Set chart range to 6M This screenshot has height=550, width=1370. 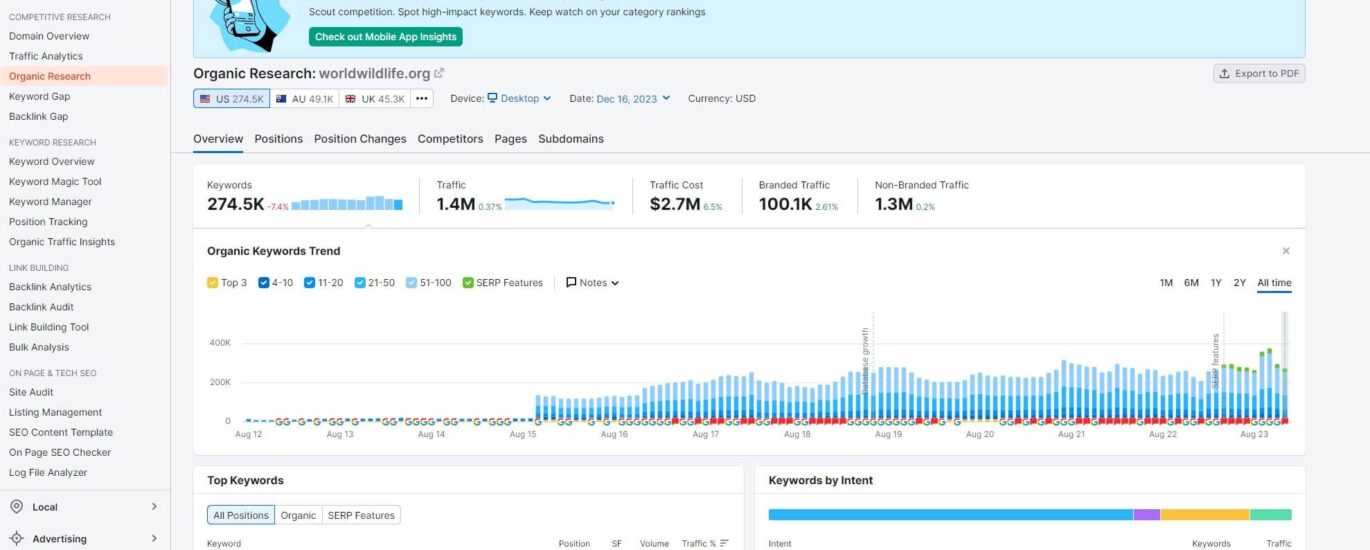point(1191,283)
